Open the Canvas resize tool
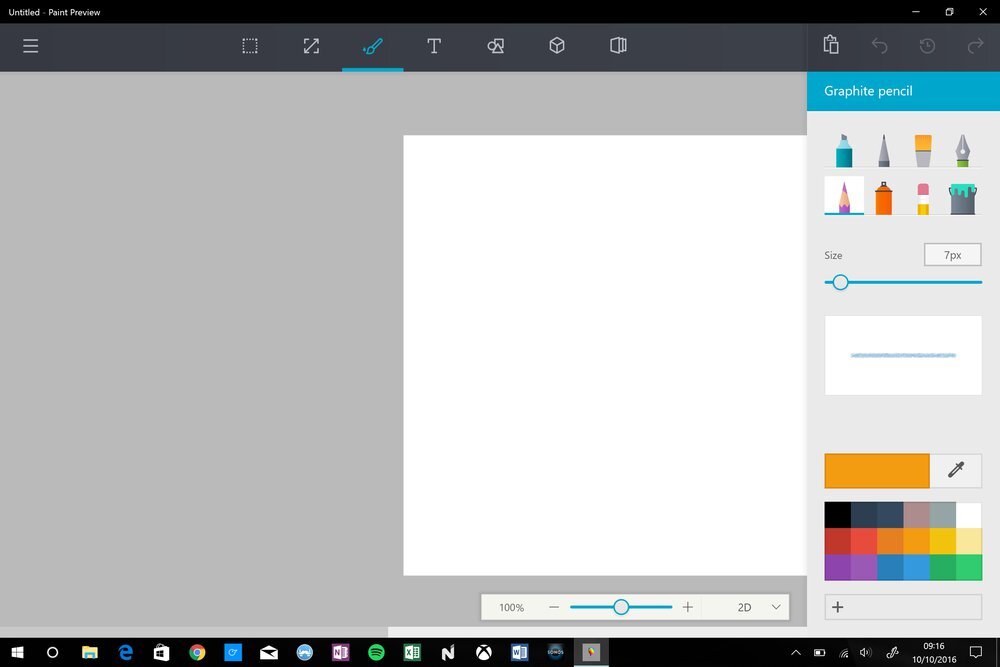Screen dimensions: 1000x667 tap(311, 46)
